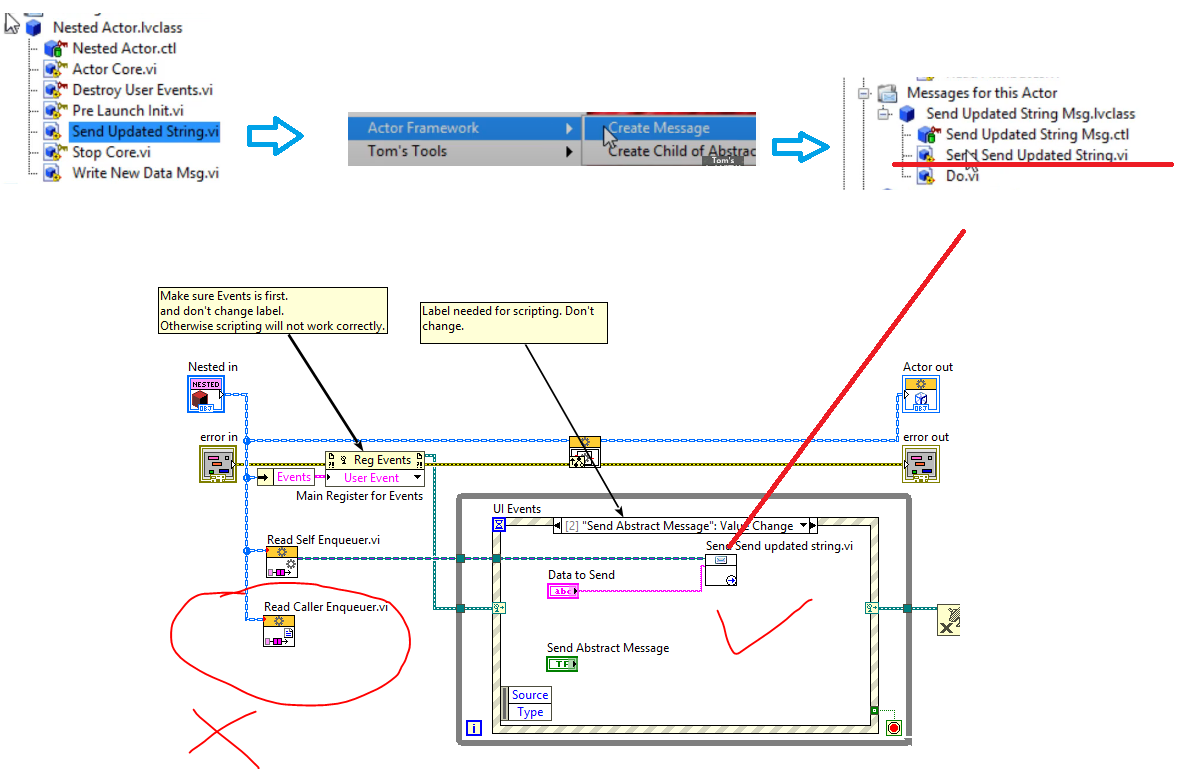Viewport: 1185px width, 769px height.
Task: Click the Destroy User Events.vi file icon
Action: pyautogui.click(x=55, y=90)
